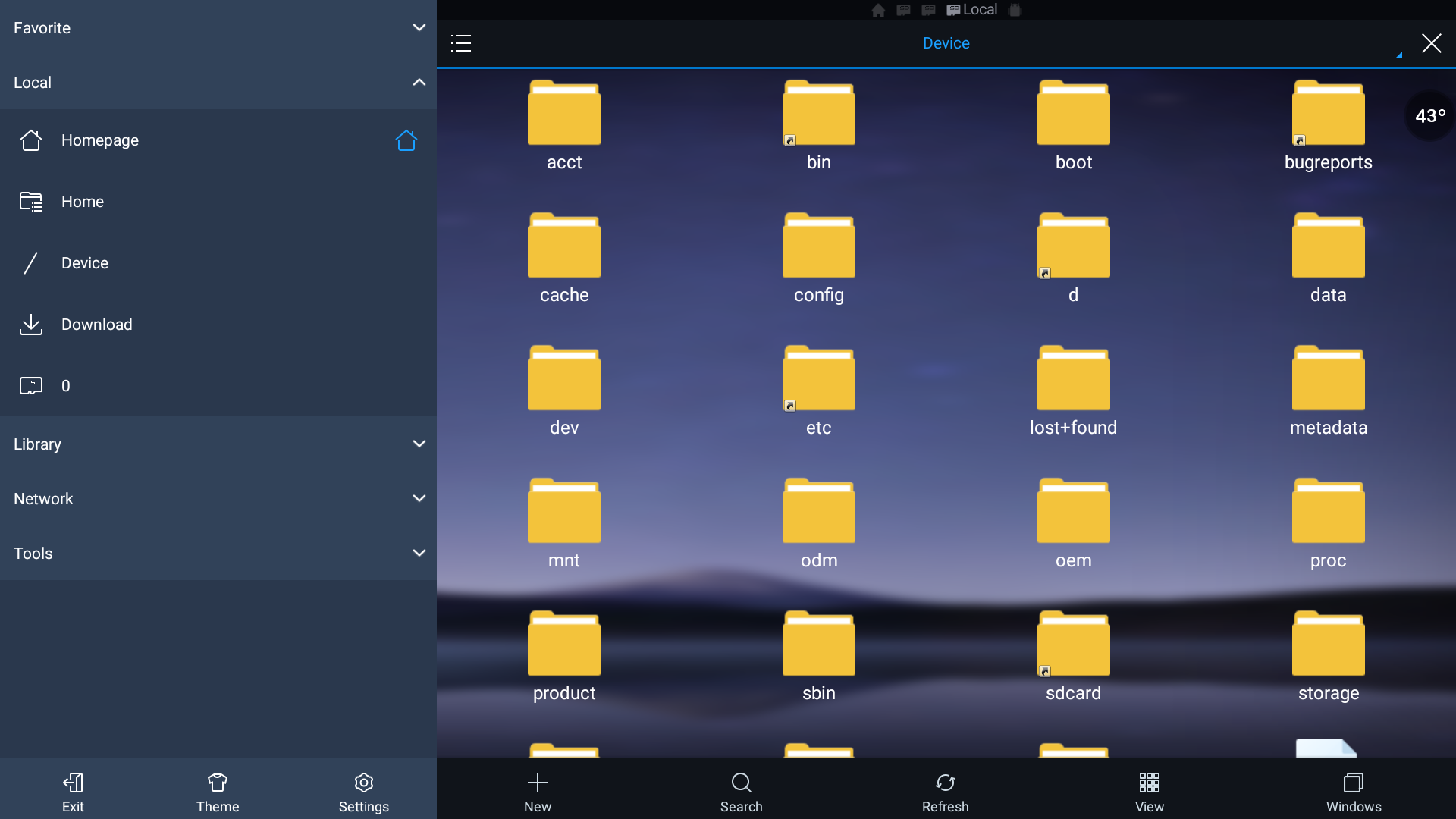This screenshot has height=819, width=1456.
Task: Open the odm folder
Action: click(819, 525)
